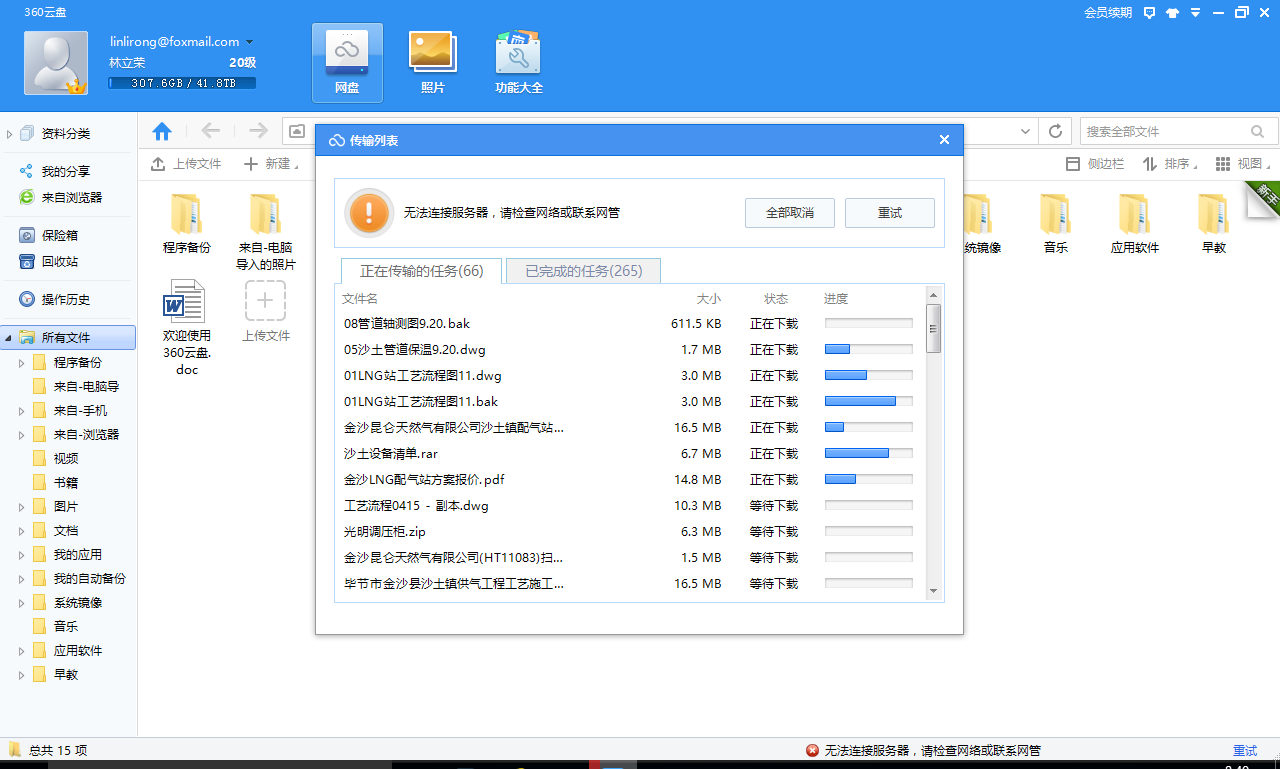Select the 08管道轴测图9.20.bak row

click(x=630, y=323)
